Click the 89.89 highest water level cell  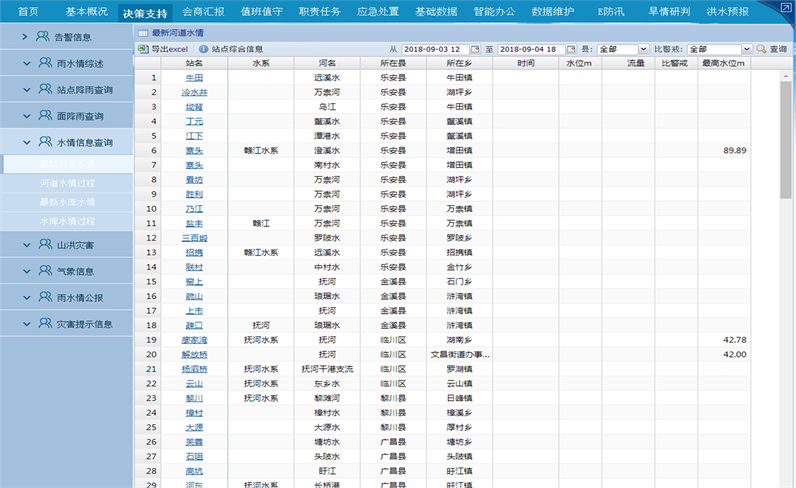[x=723, y=151]
